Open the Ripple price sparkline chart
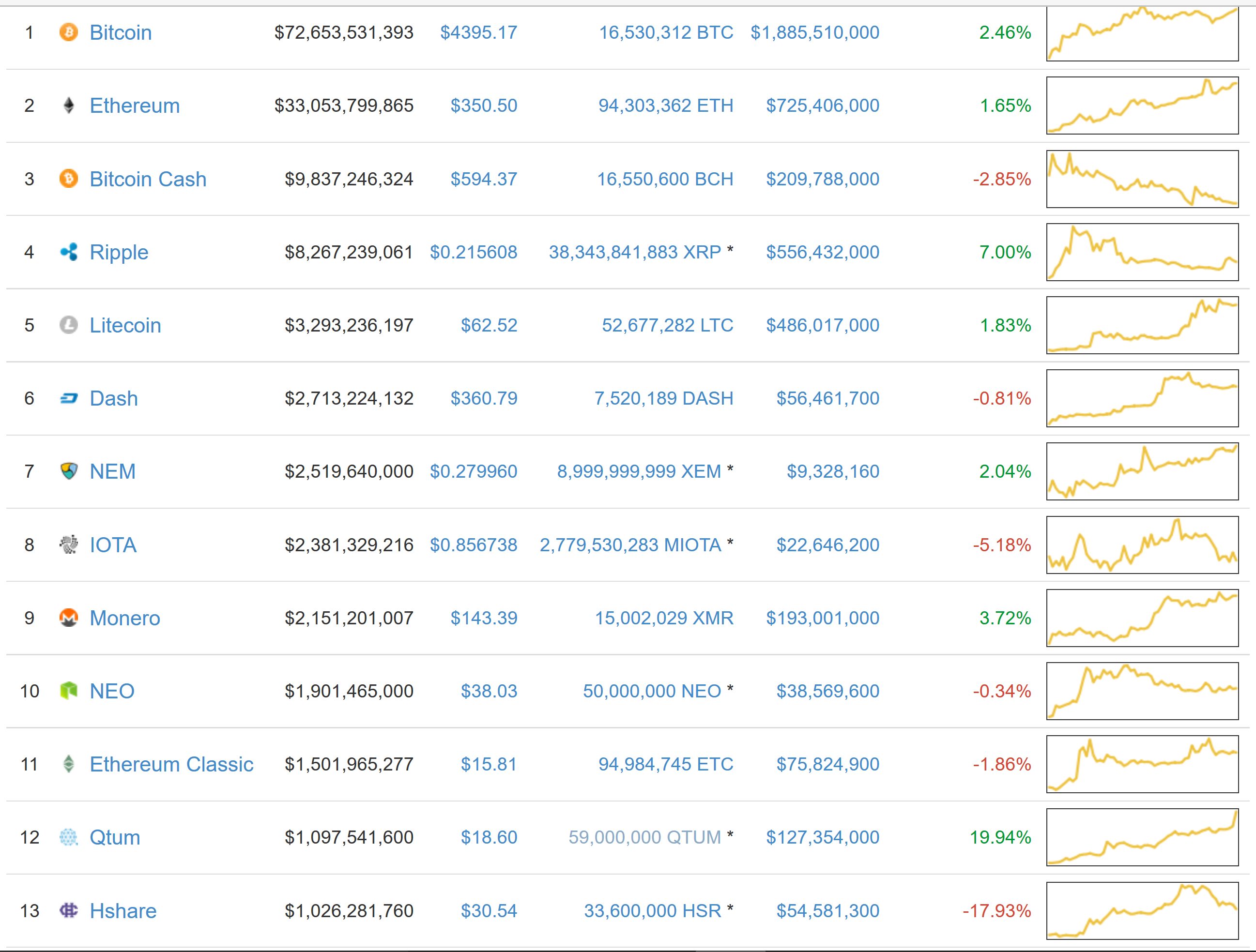 pyautogui.click(x=1142, y=252)
